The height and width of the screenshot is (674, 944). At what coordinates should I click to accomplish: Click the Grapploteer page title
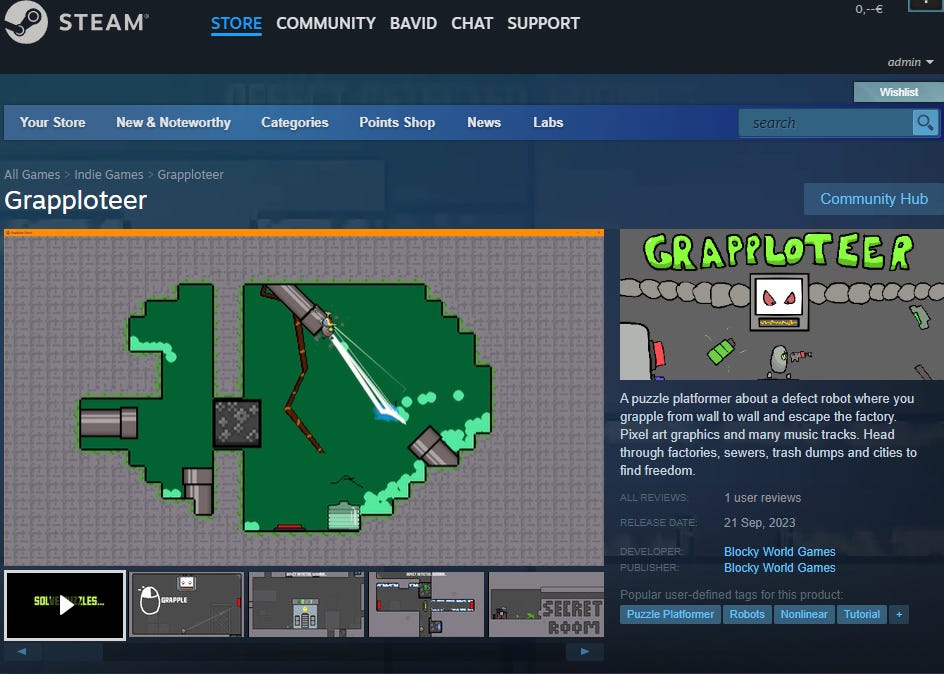[75, 200]
